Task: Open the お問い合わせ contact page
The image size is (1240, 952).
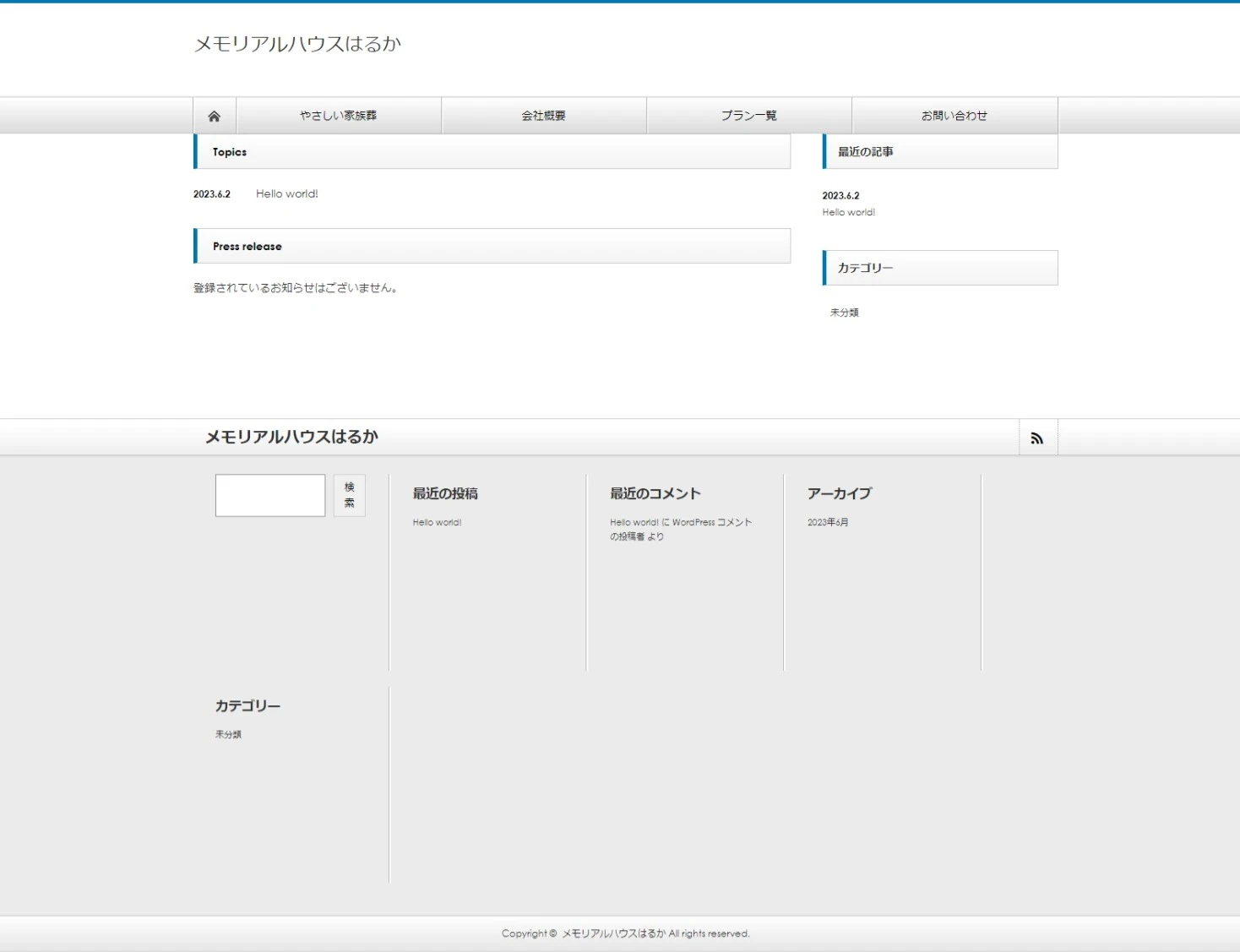Action: (x=954, y=116)
